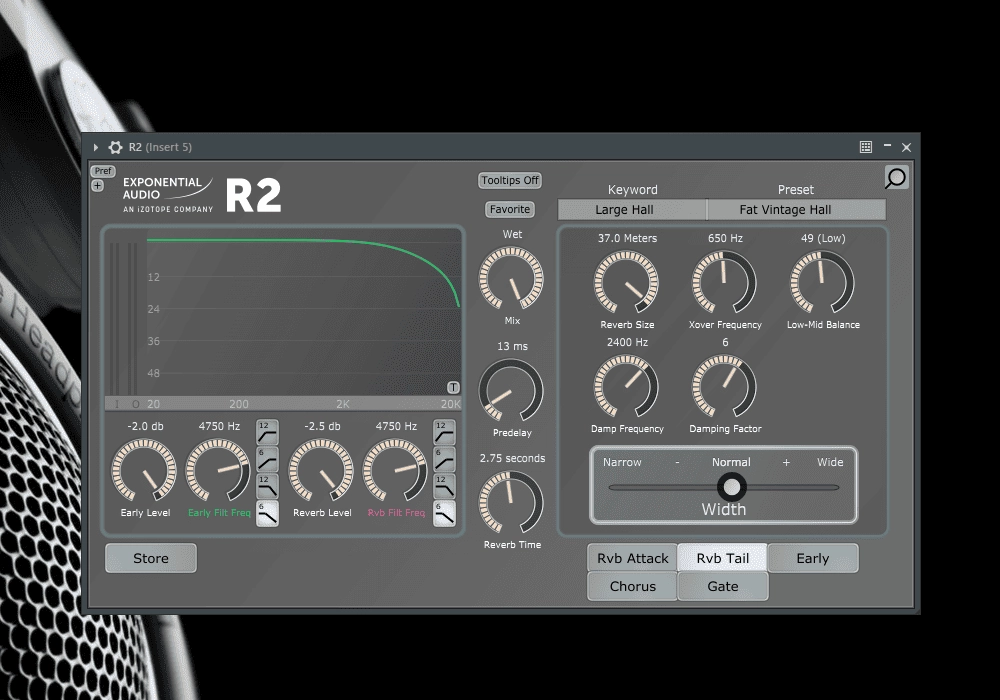Open the plugin search magnifier icon

click(x=896, y=178)
